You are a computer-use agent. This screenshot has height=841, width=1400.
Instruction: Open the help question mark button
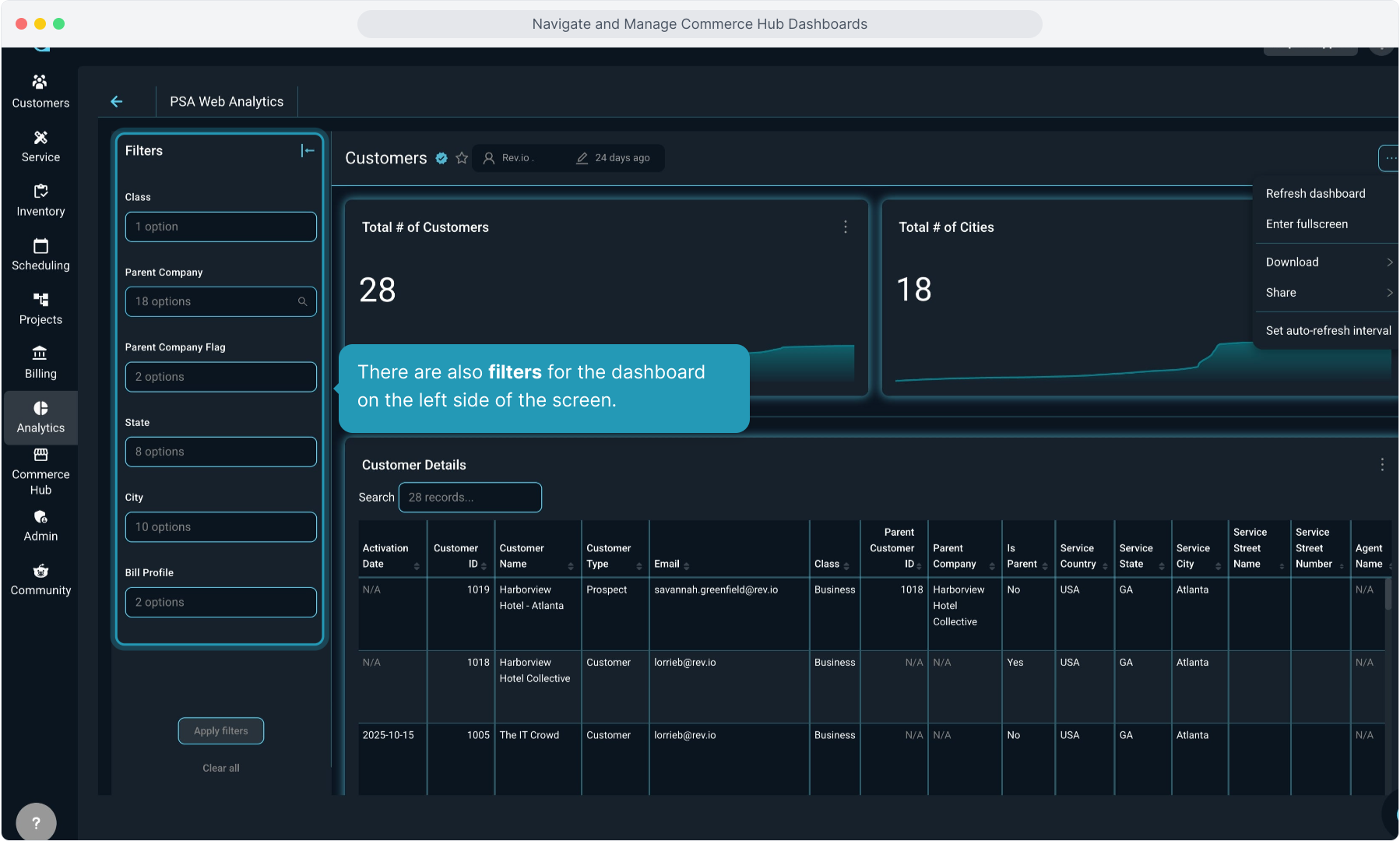point(36,822)
